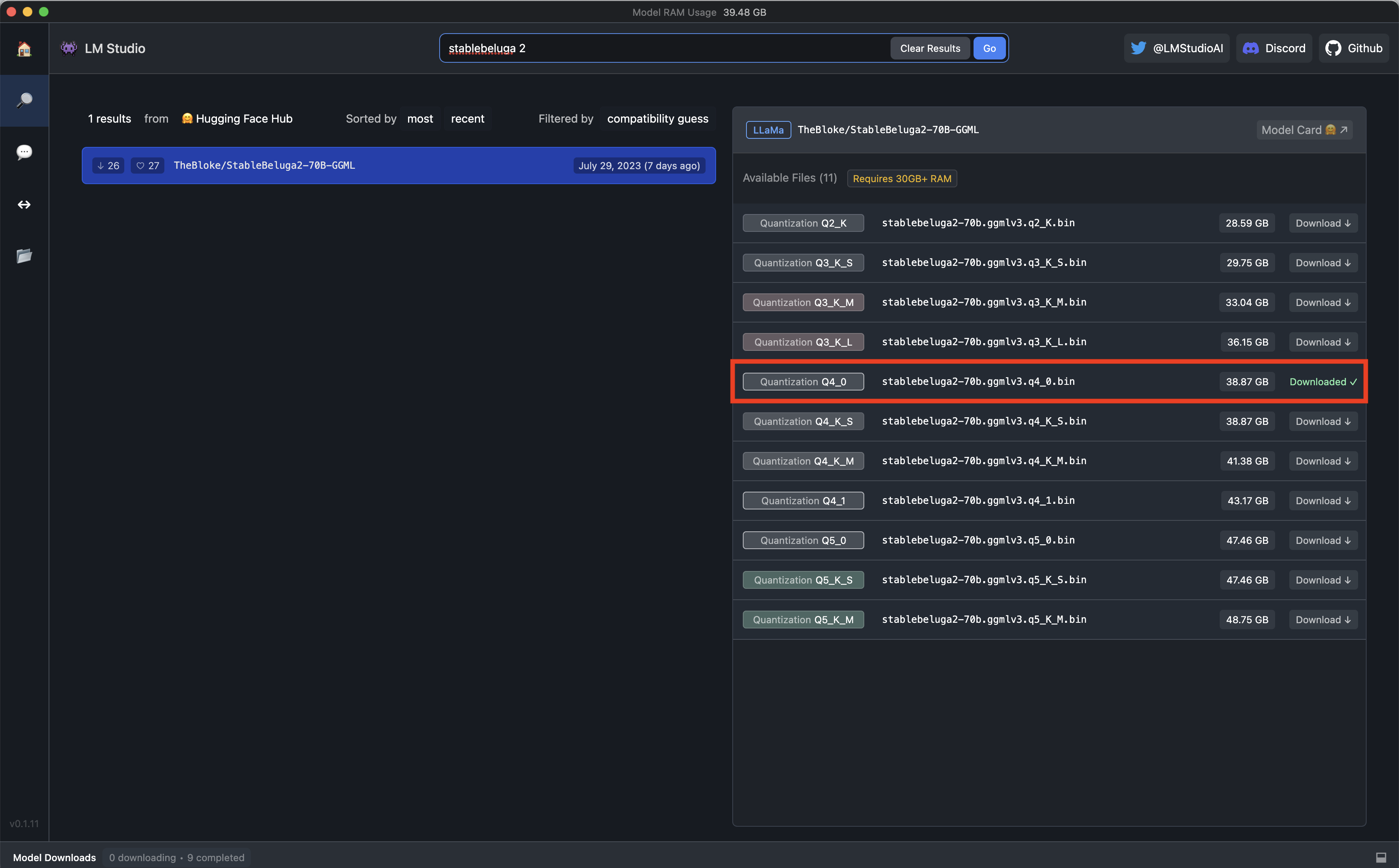Open the @LMStudioAI Twitter link
This screenshot has height=868, width=1399.
1176,48
